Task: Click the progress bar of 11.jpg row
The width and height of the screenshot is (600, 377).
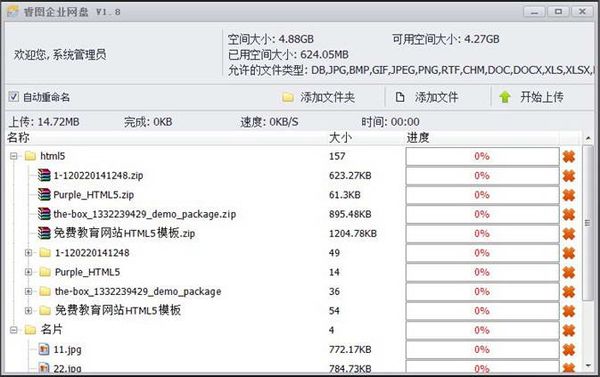Action: click(482, 349)
